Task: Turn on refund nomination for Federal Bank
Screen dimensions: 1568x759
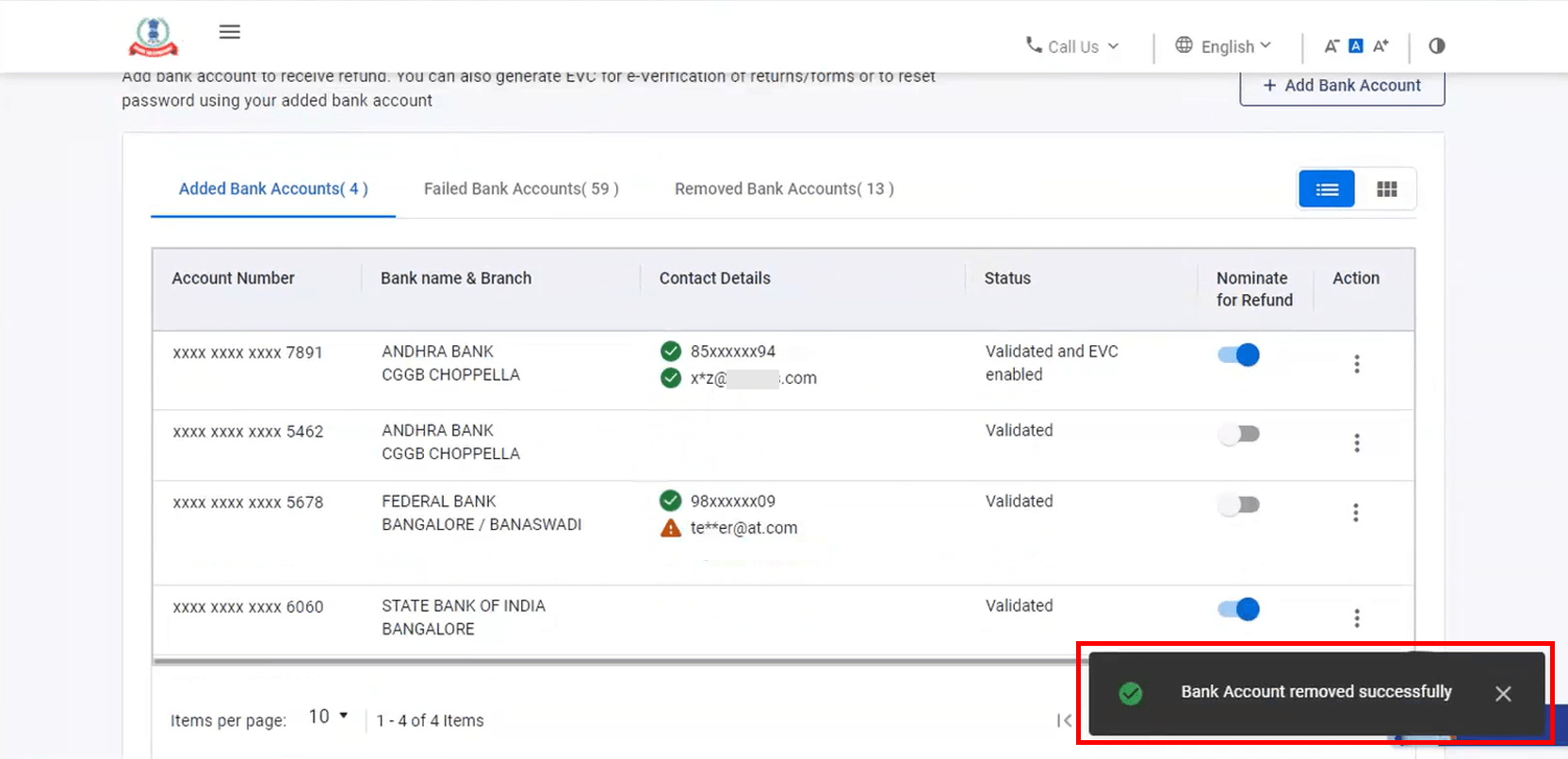Action: pos(1238,505)
